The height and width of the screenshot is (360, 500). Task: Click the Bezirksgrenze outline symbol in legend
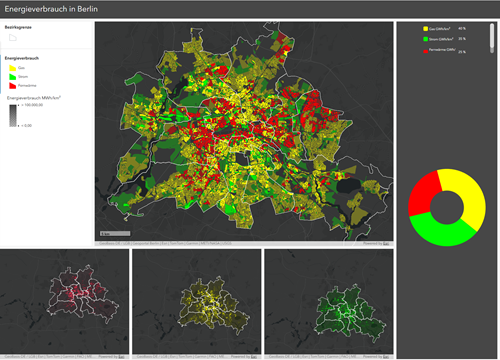[x=13, y=38]
